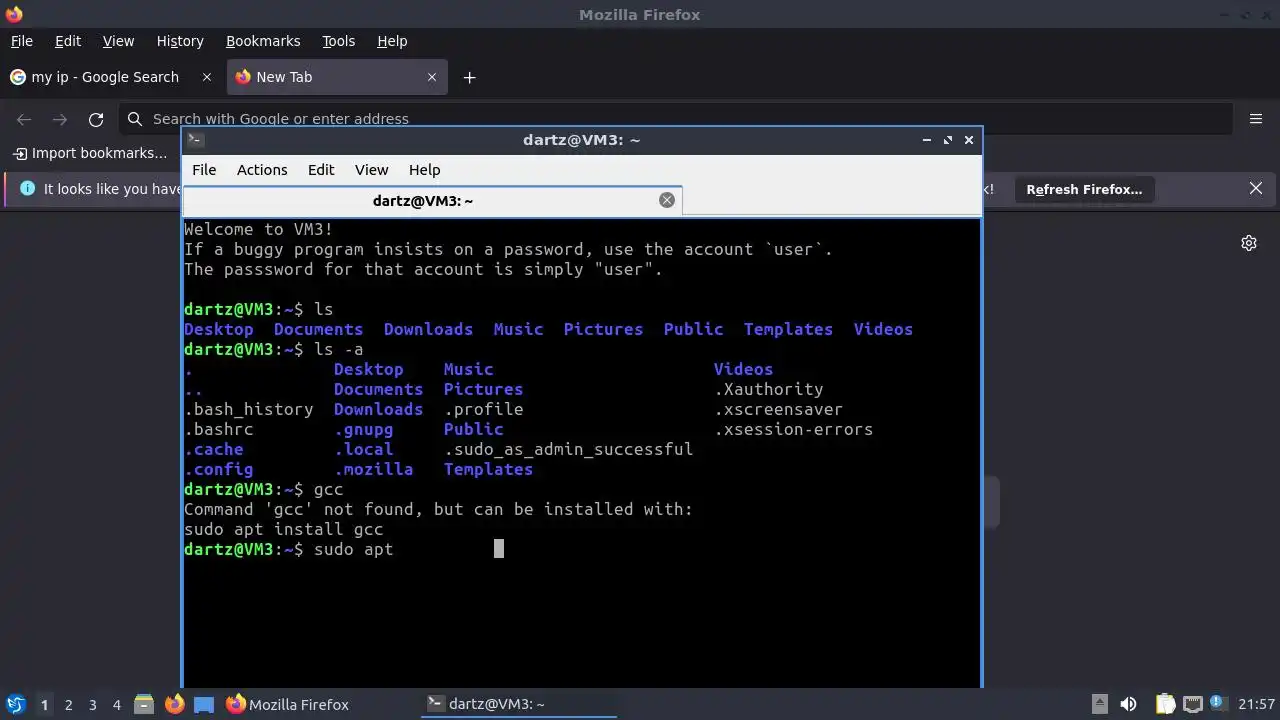Click '.Xauthority' in terminal listing
This screenshot has height=720, width=1280.
coord(769,389)
